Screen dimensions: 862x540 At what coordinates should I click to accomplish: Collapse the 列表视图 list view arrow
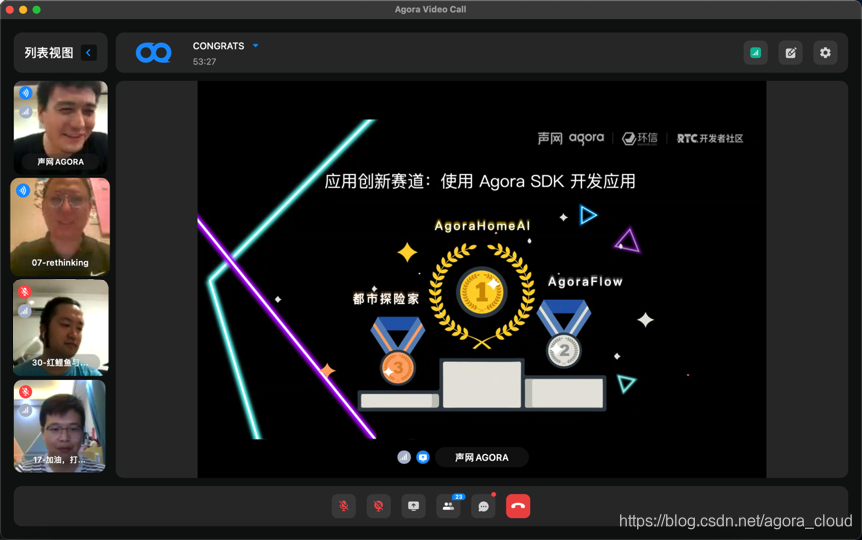point(89,53)
